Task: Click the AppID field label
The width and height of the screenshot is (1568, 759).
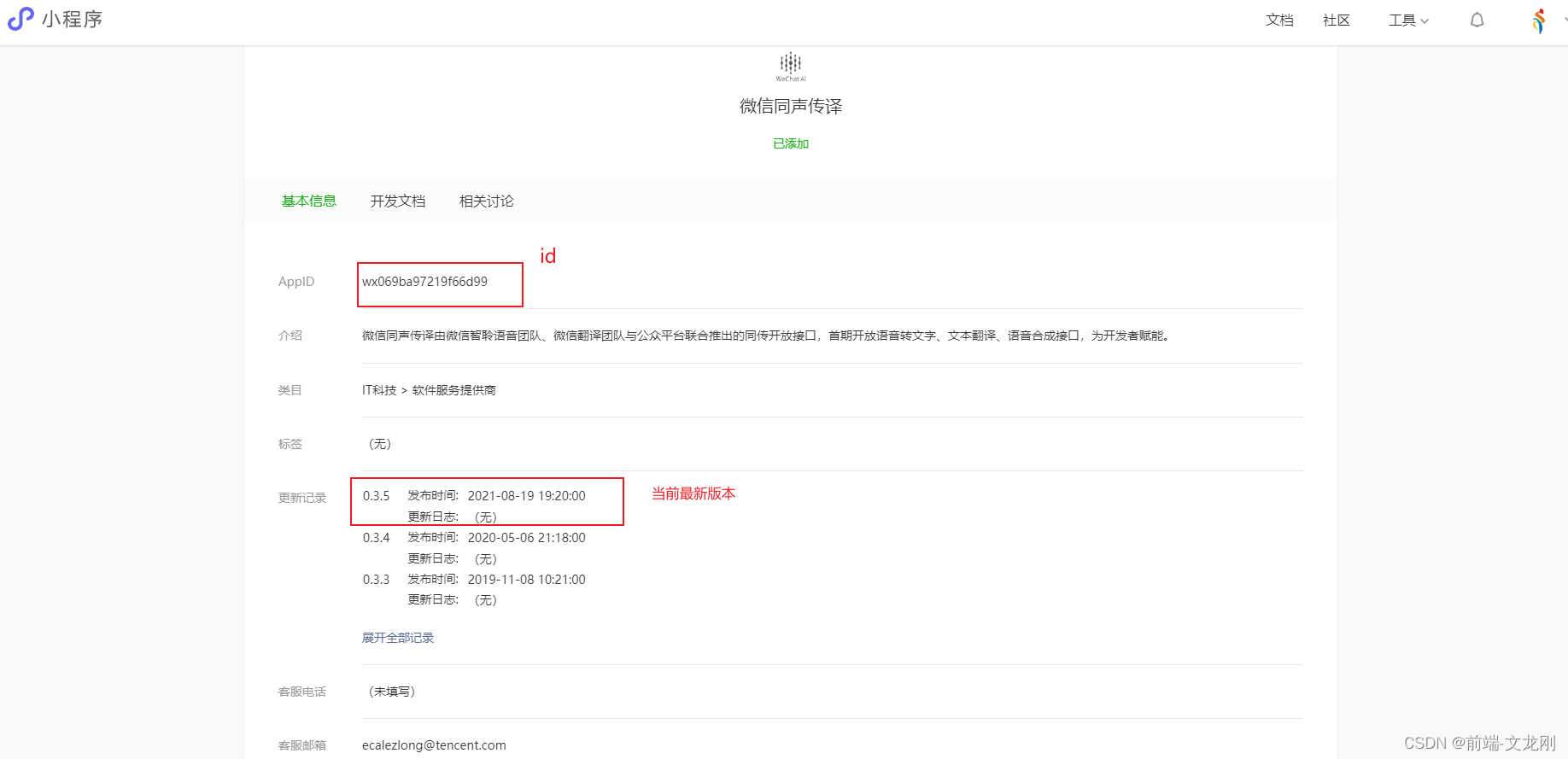Action: (x=296, y=282)
